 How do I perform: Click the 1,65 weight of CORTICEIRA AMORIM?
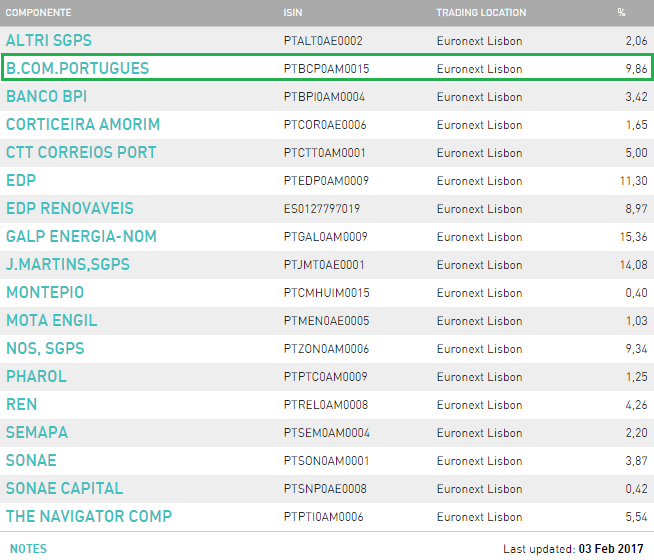[636, 125]
